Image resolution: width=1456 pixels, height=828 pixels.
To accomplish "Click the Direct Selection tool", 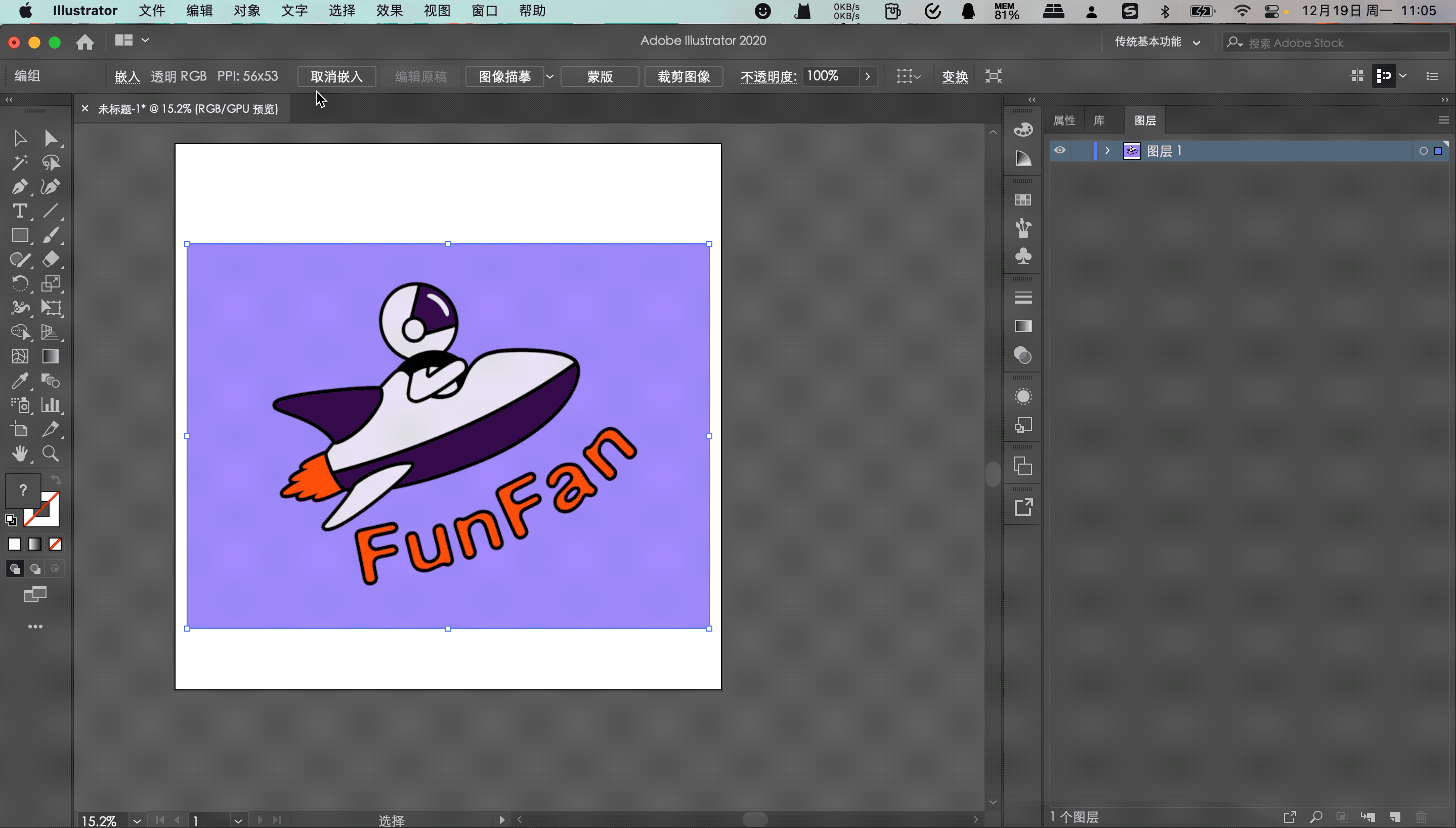I will 50,138.
